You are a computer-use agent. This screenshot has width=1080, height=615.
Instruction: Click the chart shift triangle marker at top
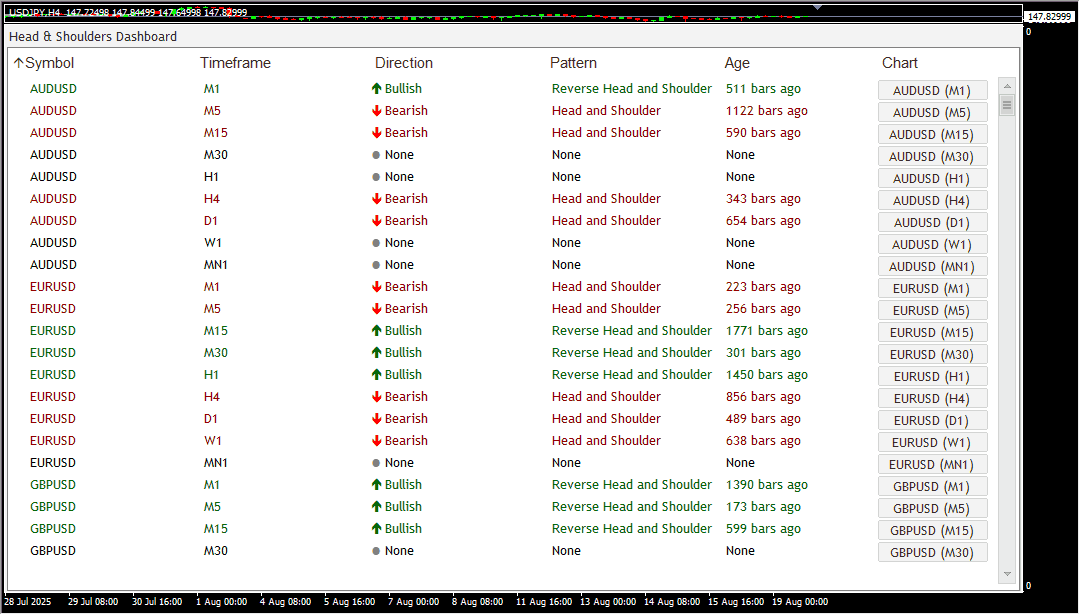click(x=818, y=7)
